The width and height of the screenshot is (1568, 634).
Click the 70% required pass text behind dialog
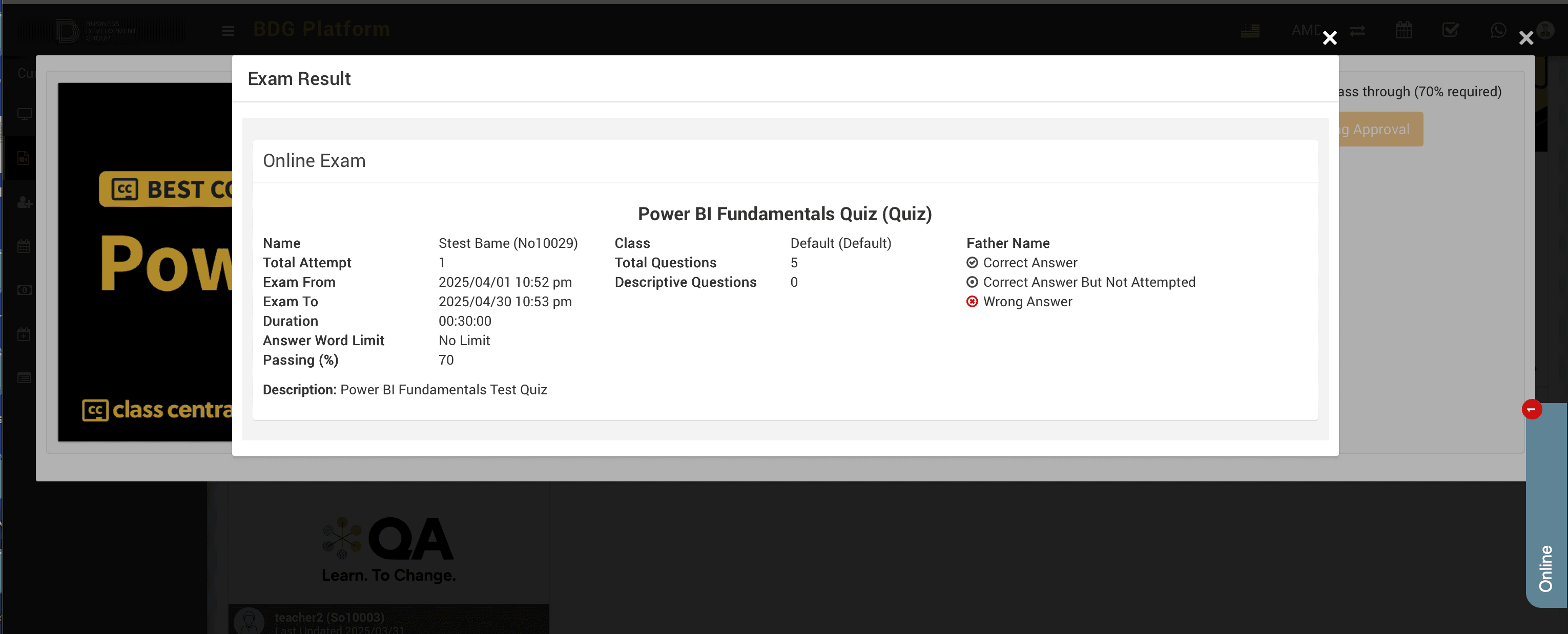[x=1419, y=92]
